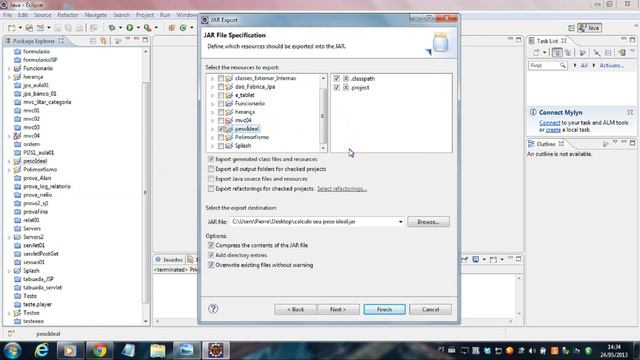
Task: Expand the Polimorfismo node in export tree
Action: (212, 138)
